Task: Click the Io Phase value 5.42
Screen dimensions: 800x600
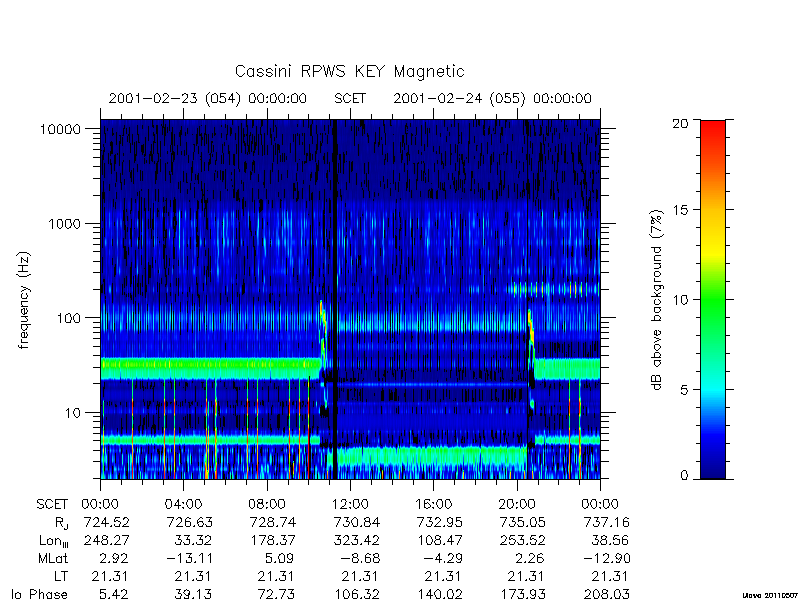Action: pos(115,594)
